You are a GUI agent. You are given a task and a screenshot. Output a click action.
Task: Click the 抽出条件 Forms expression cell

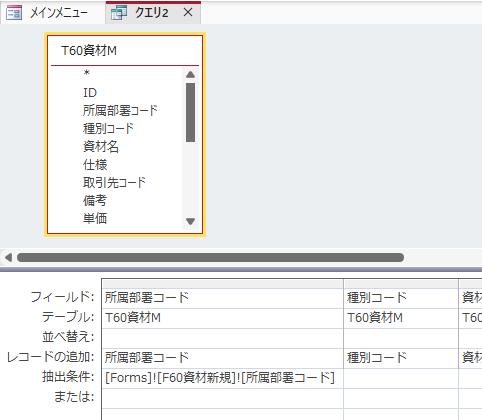coord(222,378)
